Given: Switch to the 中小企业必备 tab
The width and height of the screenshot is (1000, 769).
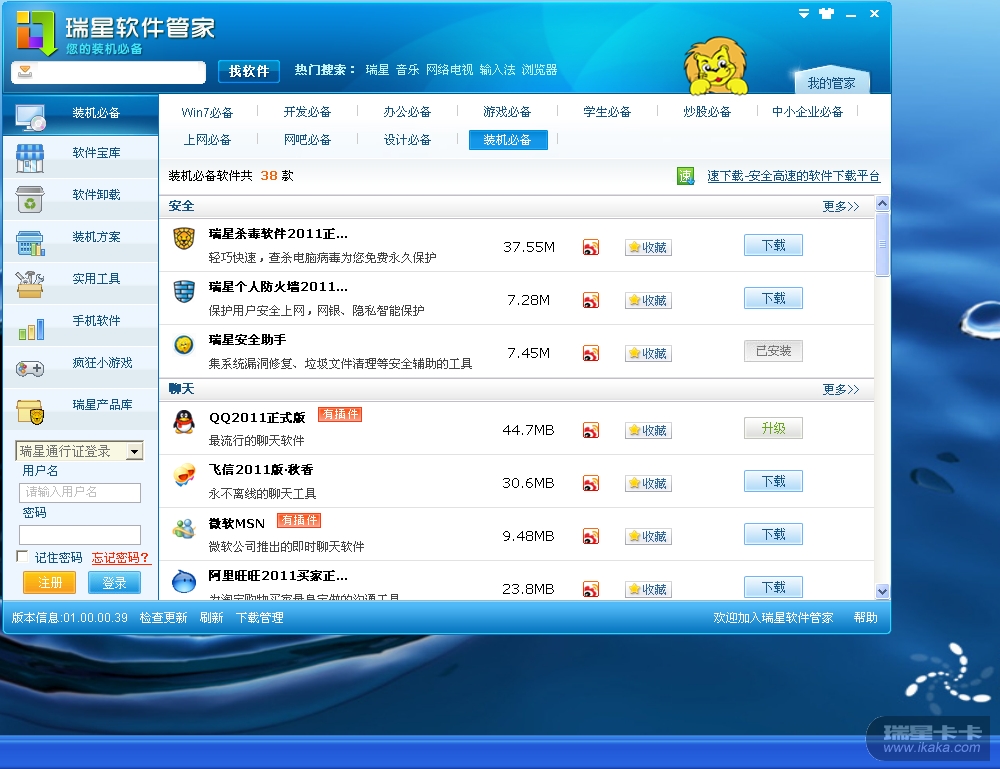Looking at the screenshot, I should point(807,112).
